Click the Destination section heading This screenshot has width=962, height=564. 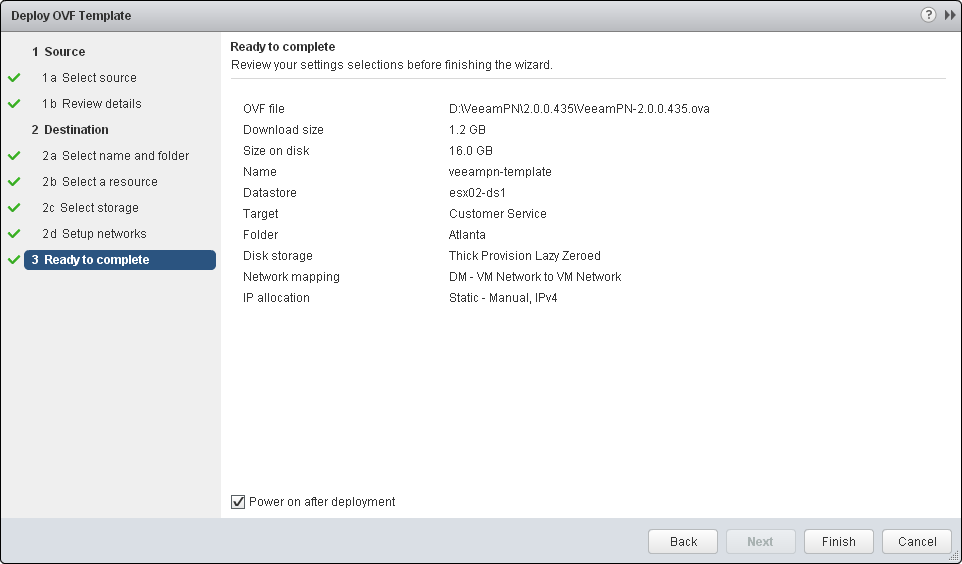[76, 130]
